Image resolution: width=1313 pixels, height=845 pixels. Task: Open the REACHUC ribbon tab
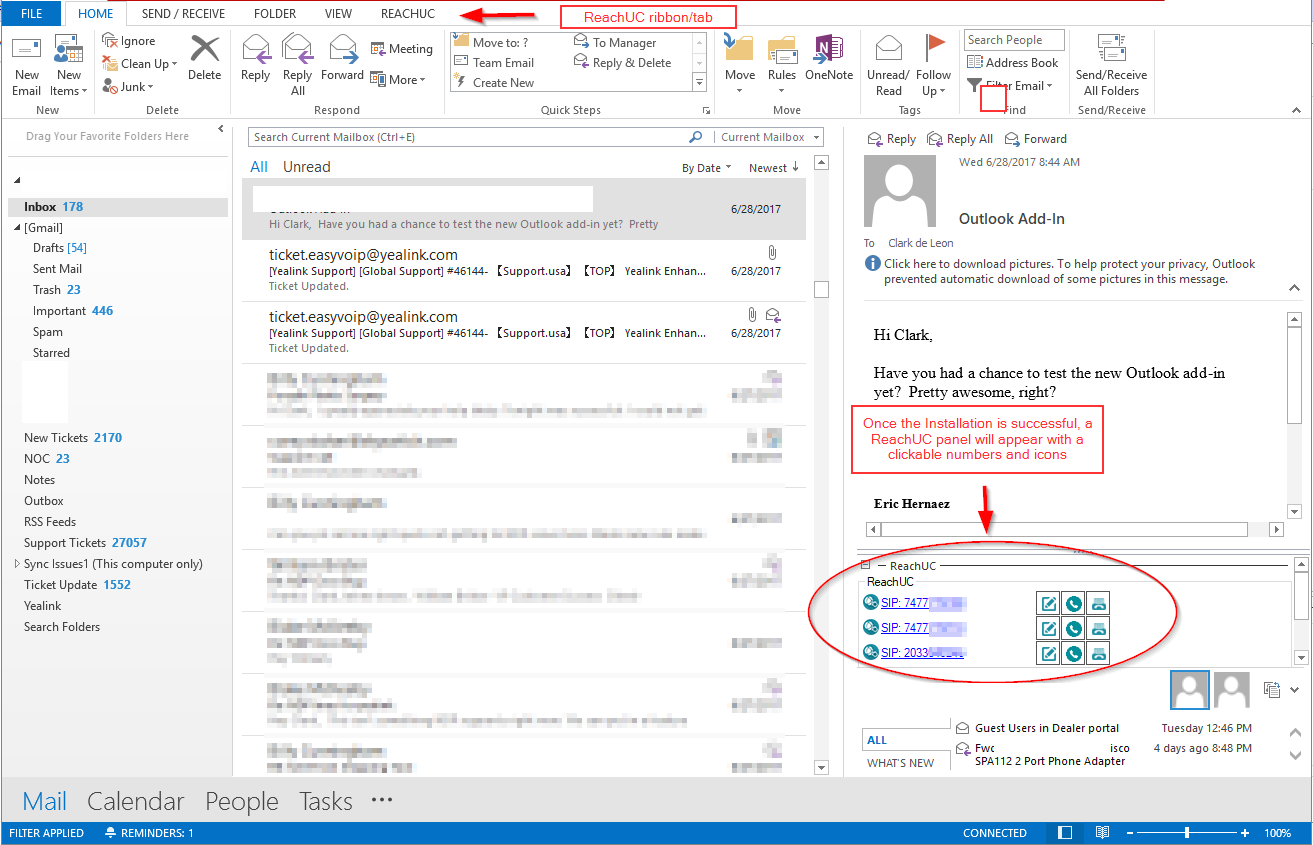tap(408, 14)
